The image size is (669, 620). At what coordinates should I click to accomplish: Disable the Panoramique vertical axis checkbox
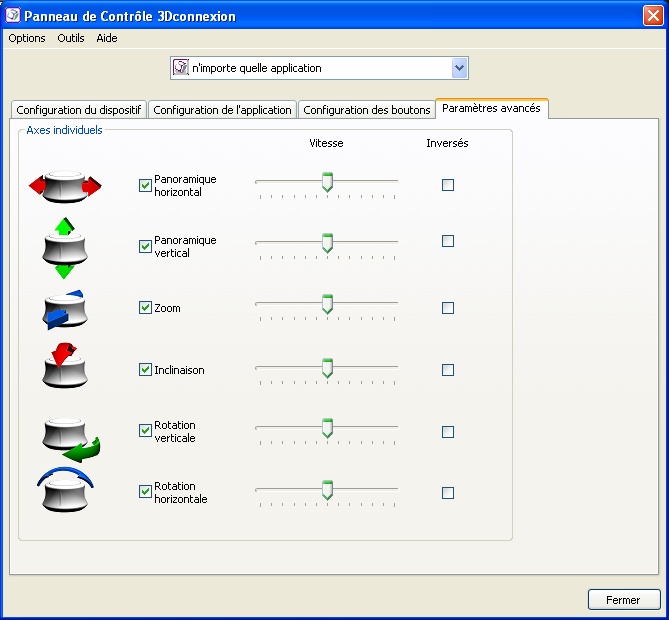145,246
